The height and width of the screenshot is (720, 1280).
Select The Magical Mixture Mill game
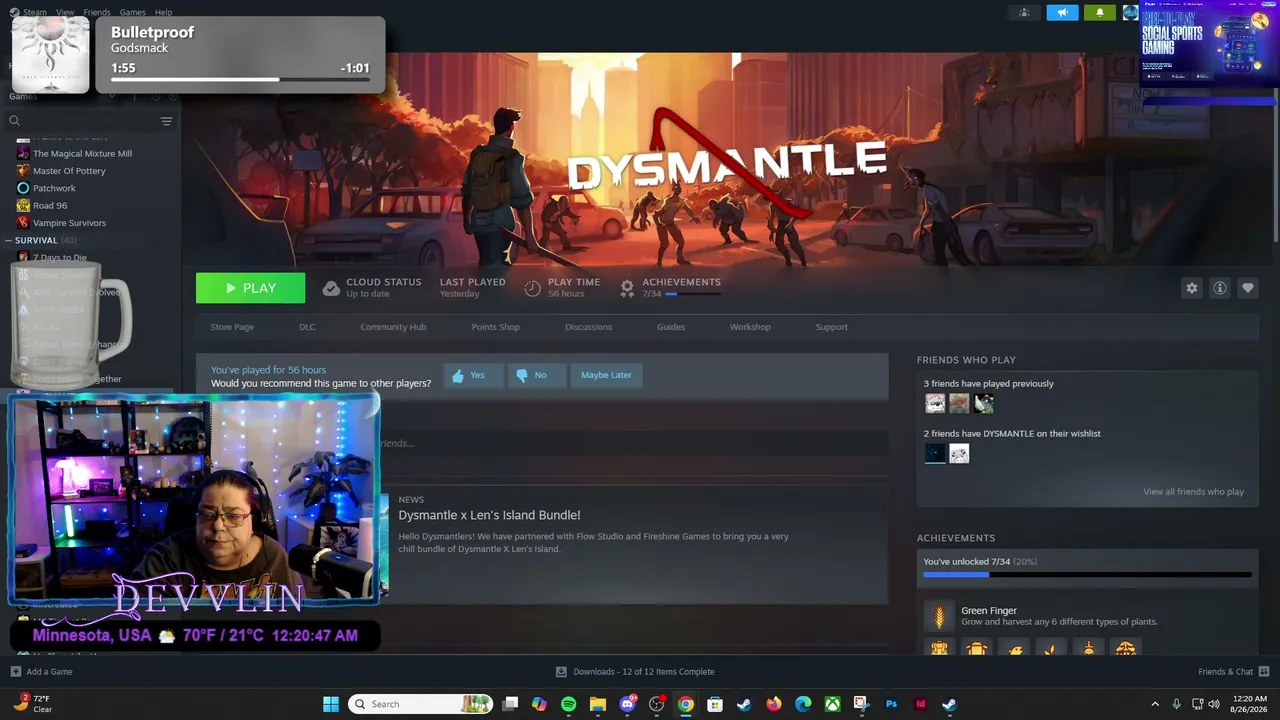coord(82,154)
